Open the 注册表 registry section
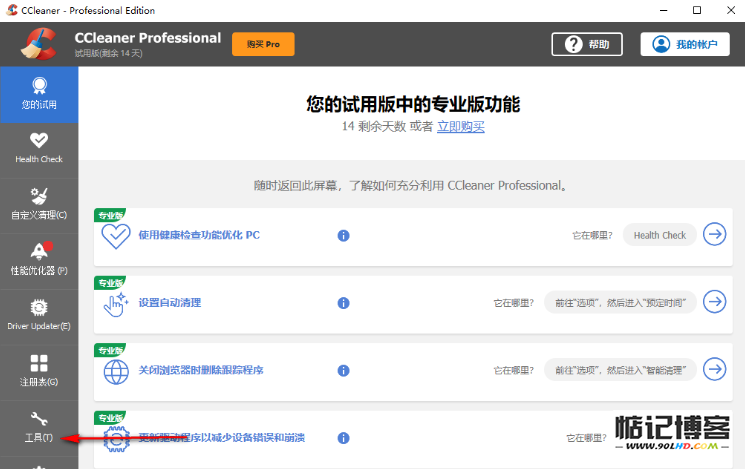 coord(39,373)
